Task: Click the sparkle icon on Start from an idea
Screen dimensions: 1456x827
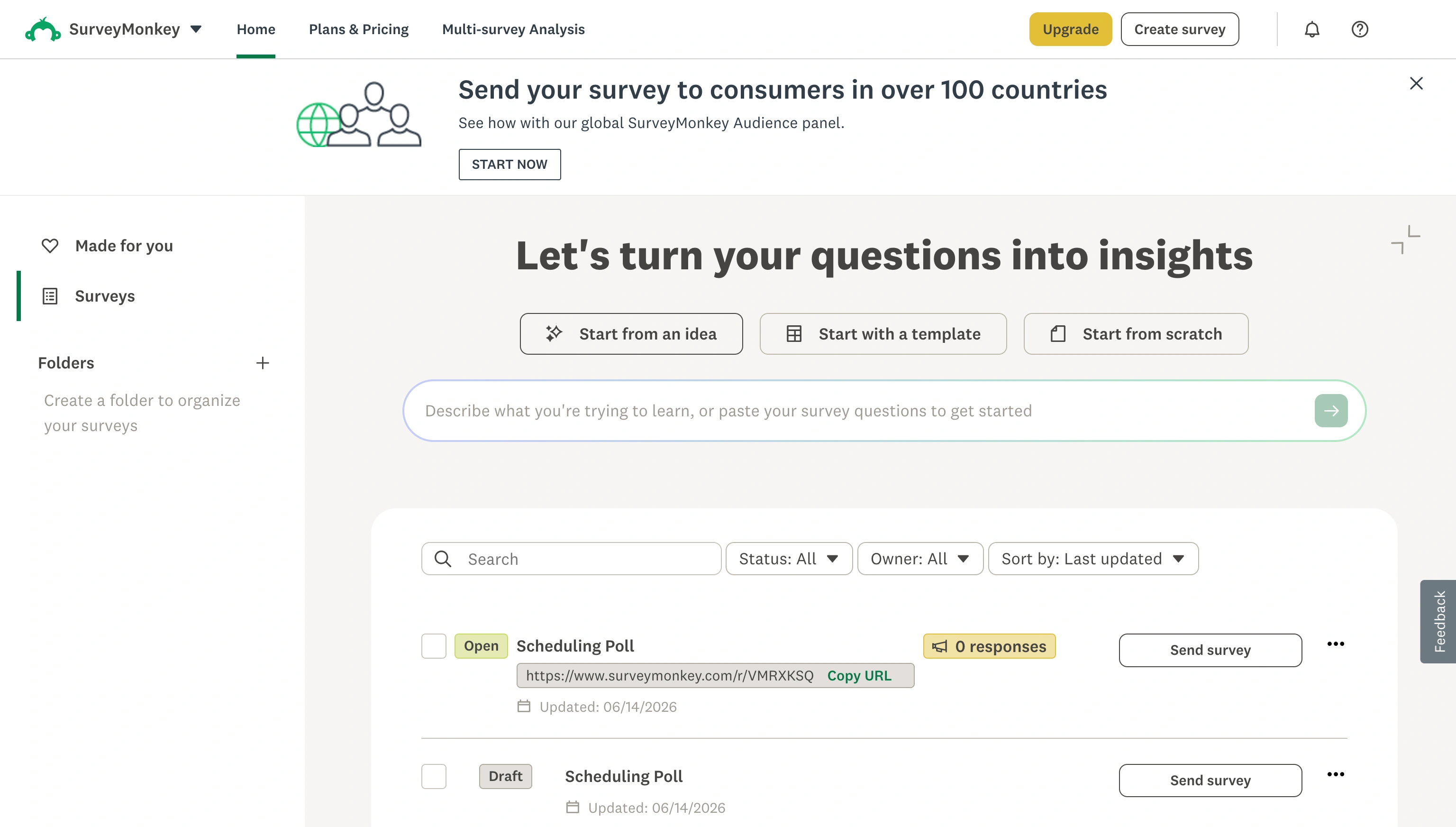Action: click(x=554, y=333)
